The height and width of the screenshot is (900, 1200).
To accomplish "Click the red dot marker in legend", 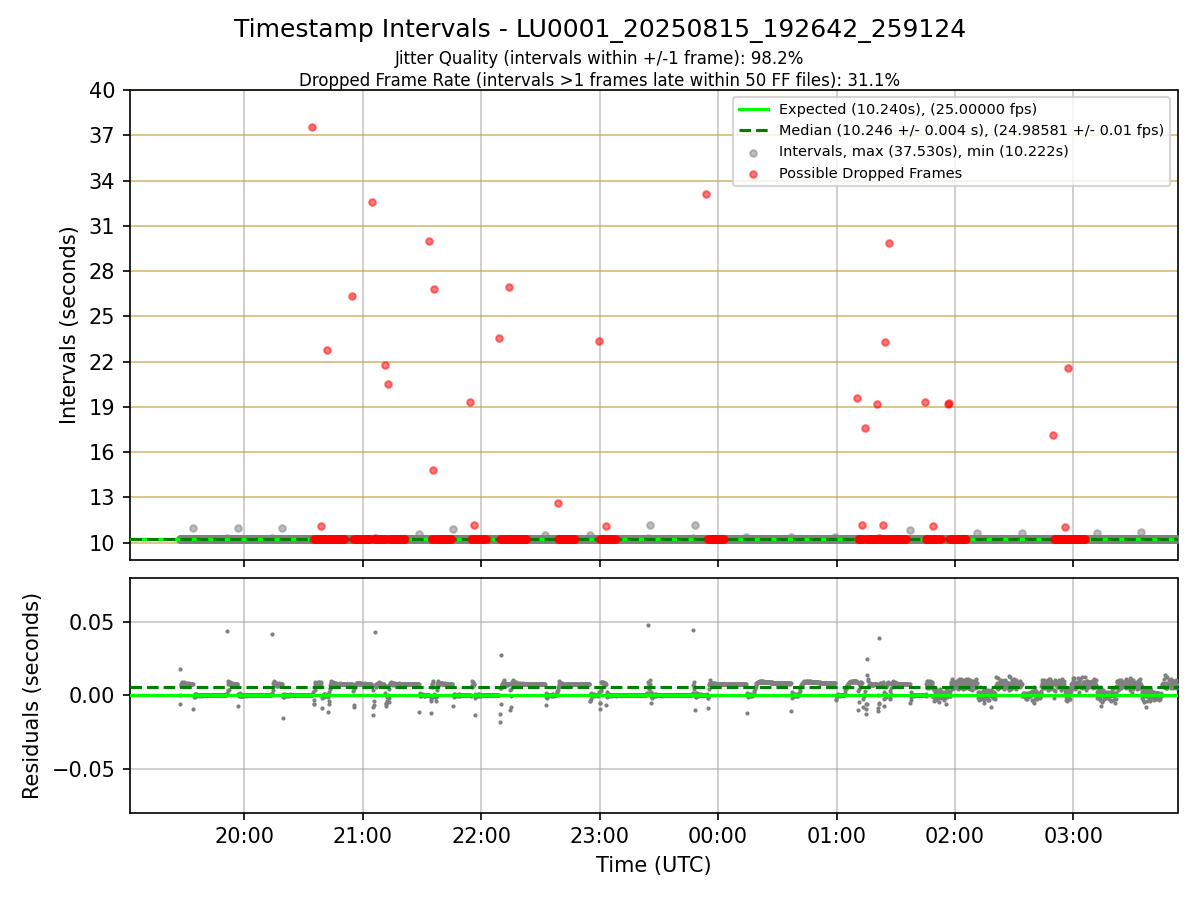I will (x=754, y=174).
